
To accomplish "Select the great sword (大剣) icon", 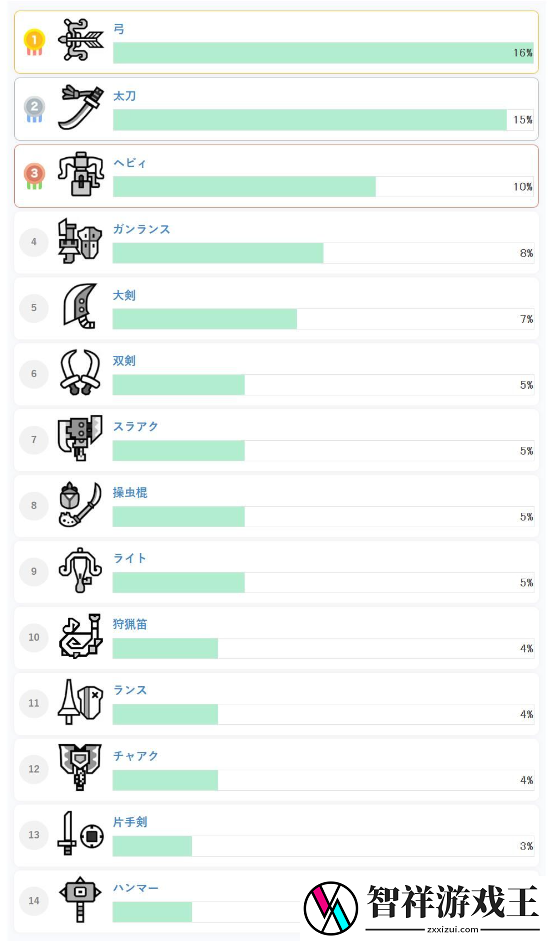I will (x=80, y=307).
